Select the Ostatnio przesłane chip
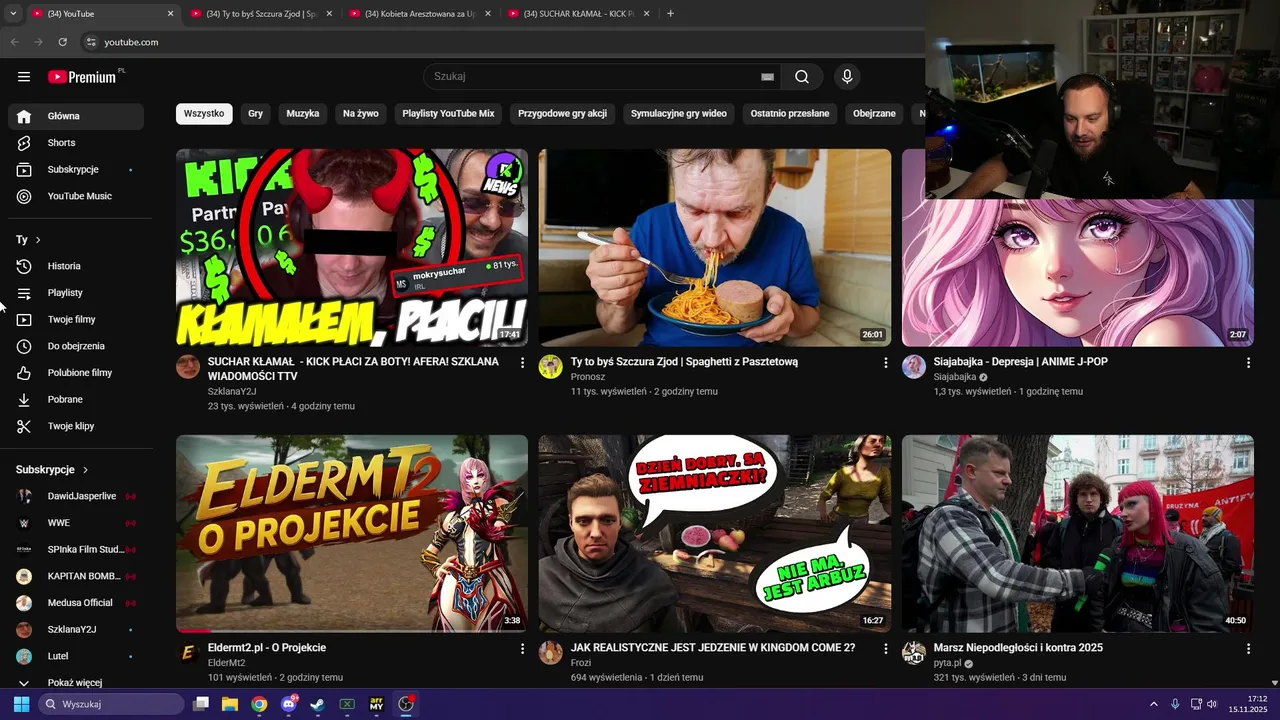Viewport: 1280px width, 720px height. point(790,114)
